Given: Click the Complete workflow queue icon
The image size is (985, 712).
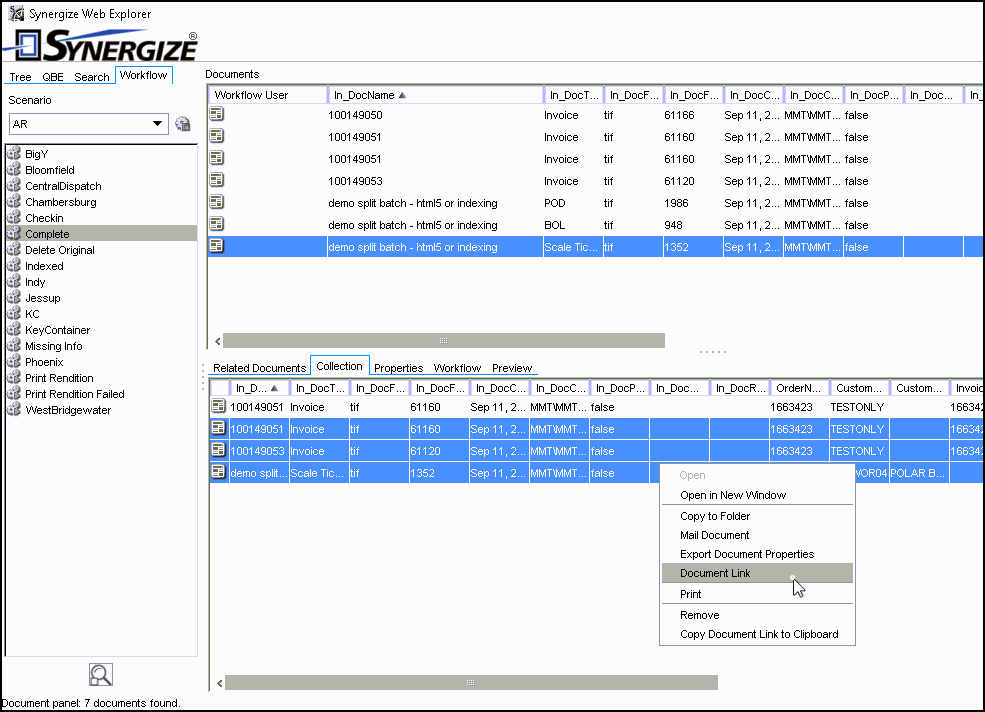Looking at the screenshot, I should point(14,233).
